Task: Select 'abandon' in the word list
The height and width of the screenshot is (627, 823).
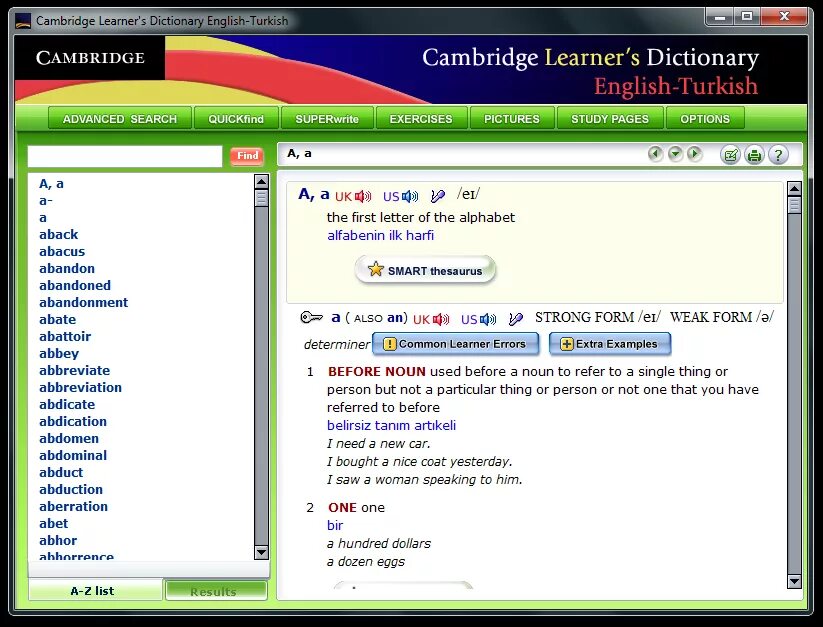Action: 67,269
